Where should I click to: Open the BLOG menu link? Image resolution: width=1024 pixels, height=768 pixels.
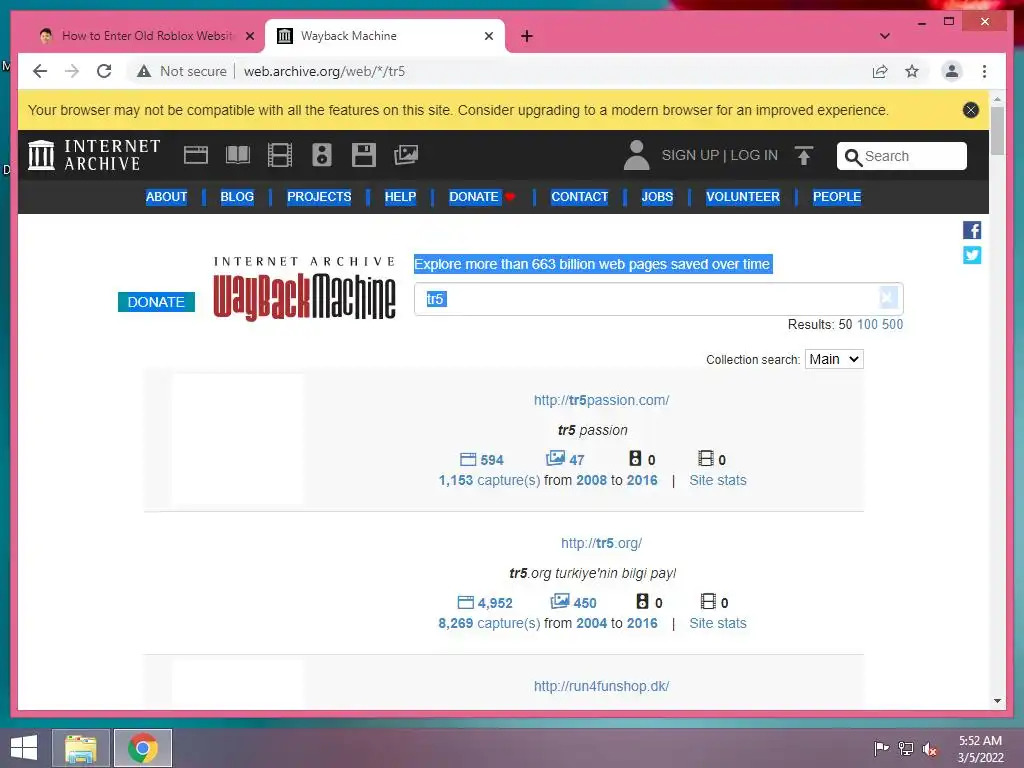pos(237,197)
